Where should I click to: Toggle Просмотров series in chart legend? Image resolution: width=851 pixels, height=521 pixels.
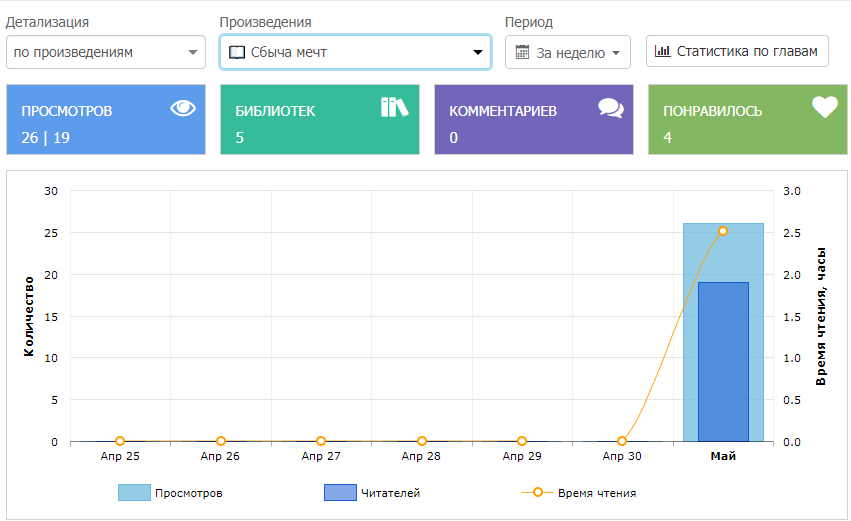point(170,493)
